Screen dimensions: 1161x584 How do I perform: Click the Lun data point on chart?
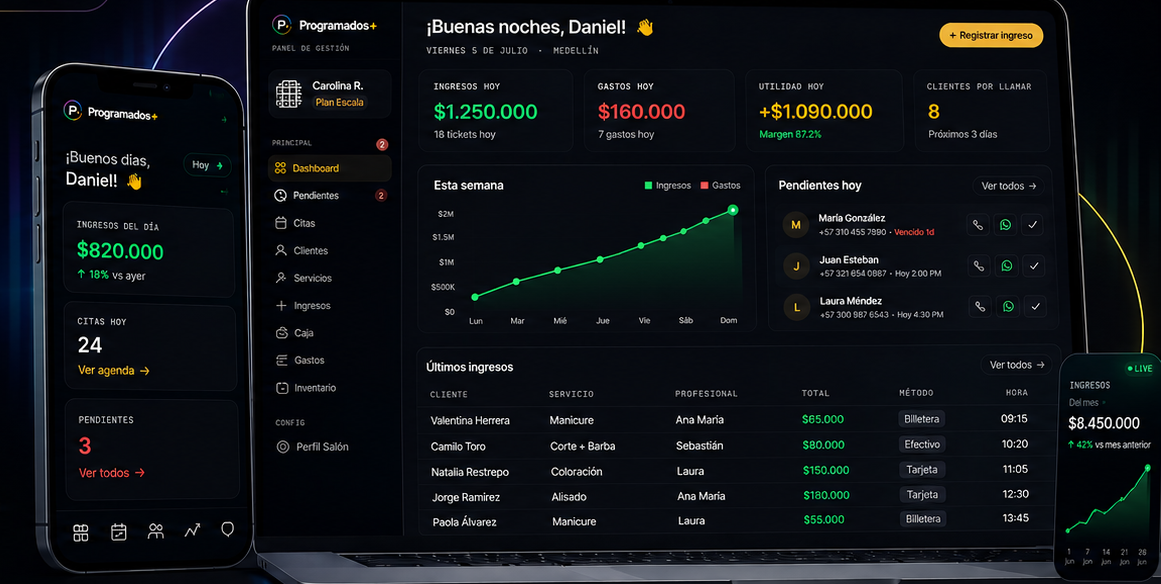[475, 297]
